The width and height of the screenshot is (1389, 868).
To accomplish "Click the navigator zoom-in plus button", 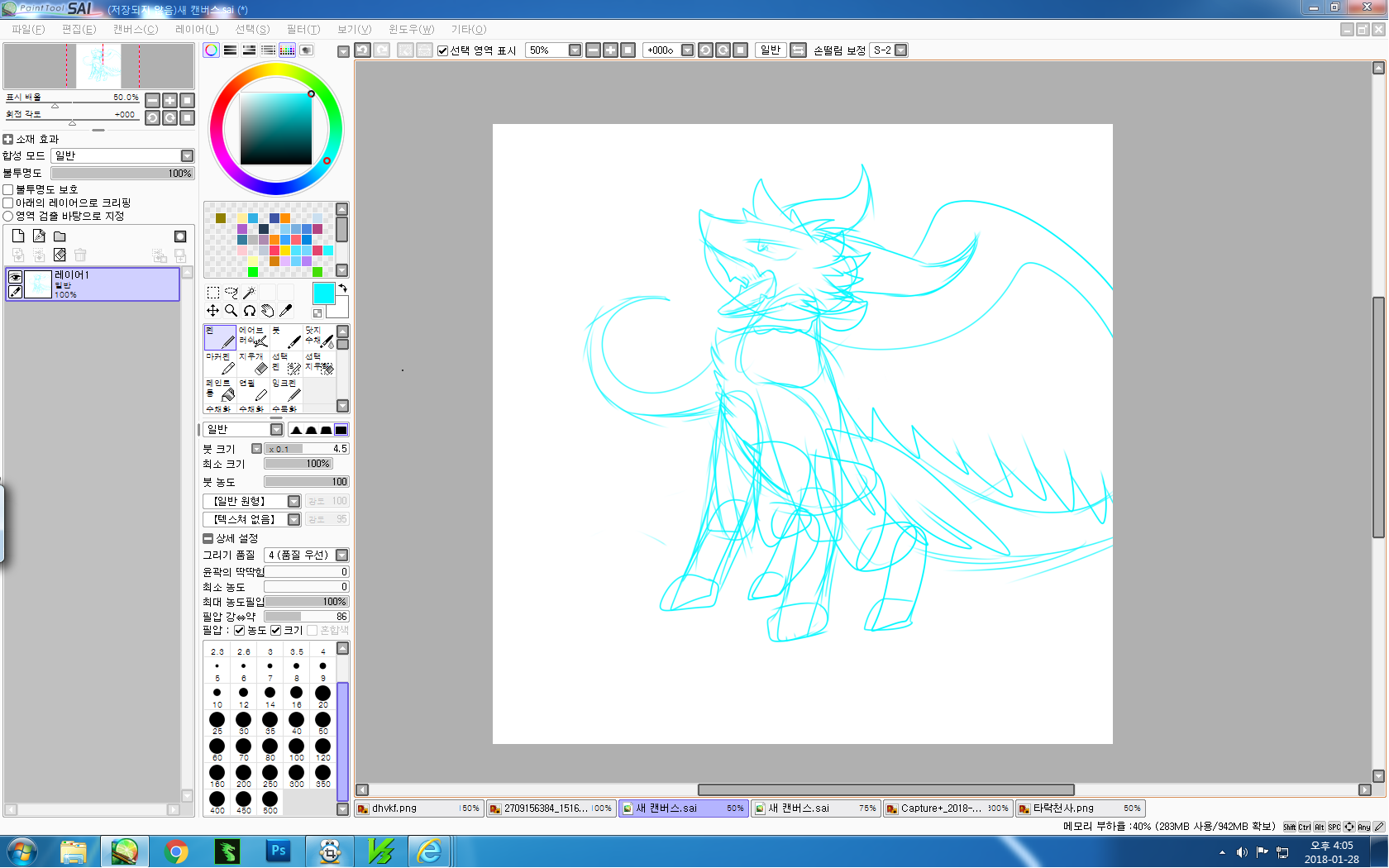I will [x=170, y=100].
